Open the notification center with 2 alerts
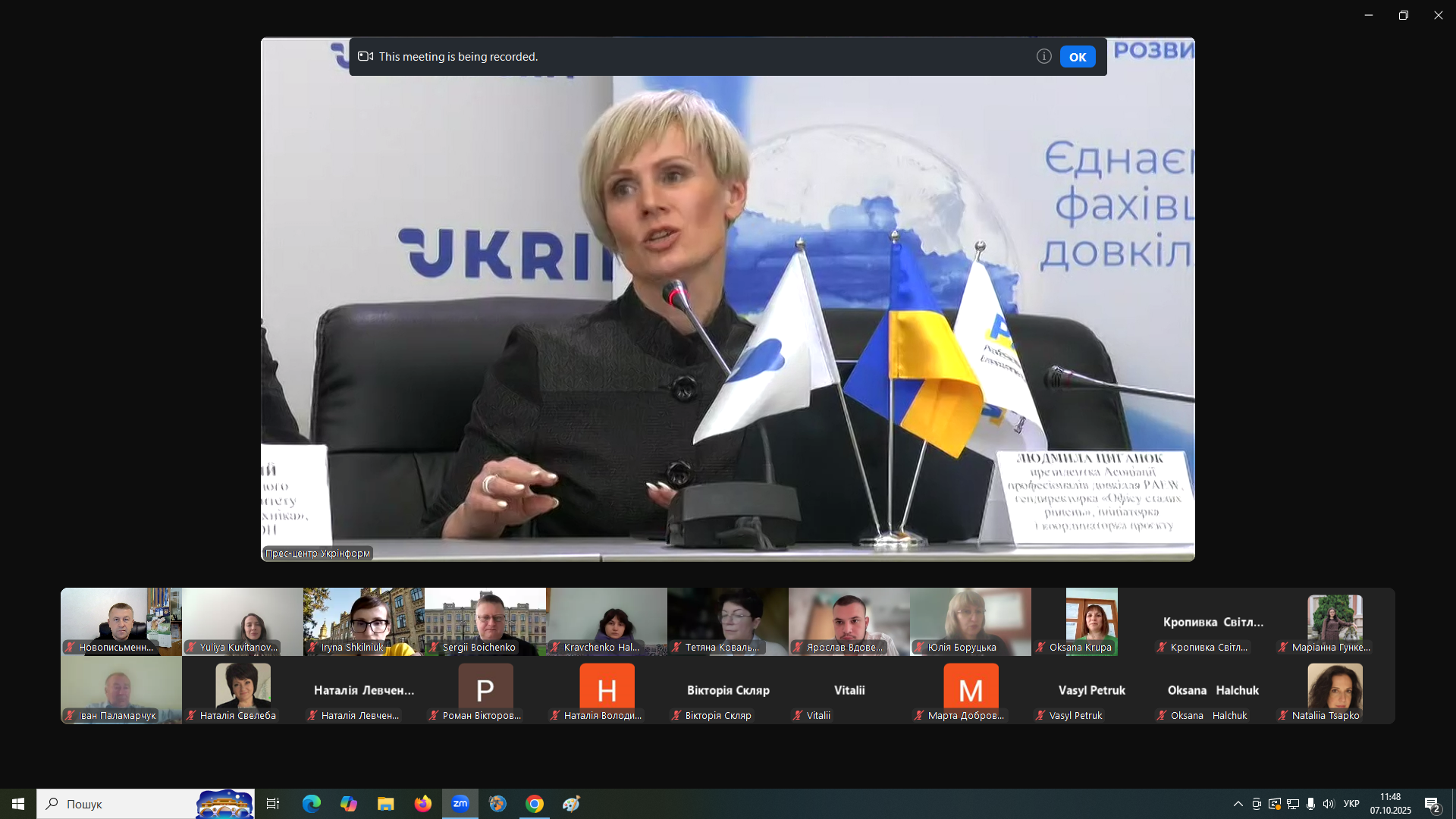Screen dimensions: 1456x819 click(x=1432, y=804)
